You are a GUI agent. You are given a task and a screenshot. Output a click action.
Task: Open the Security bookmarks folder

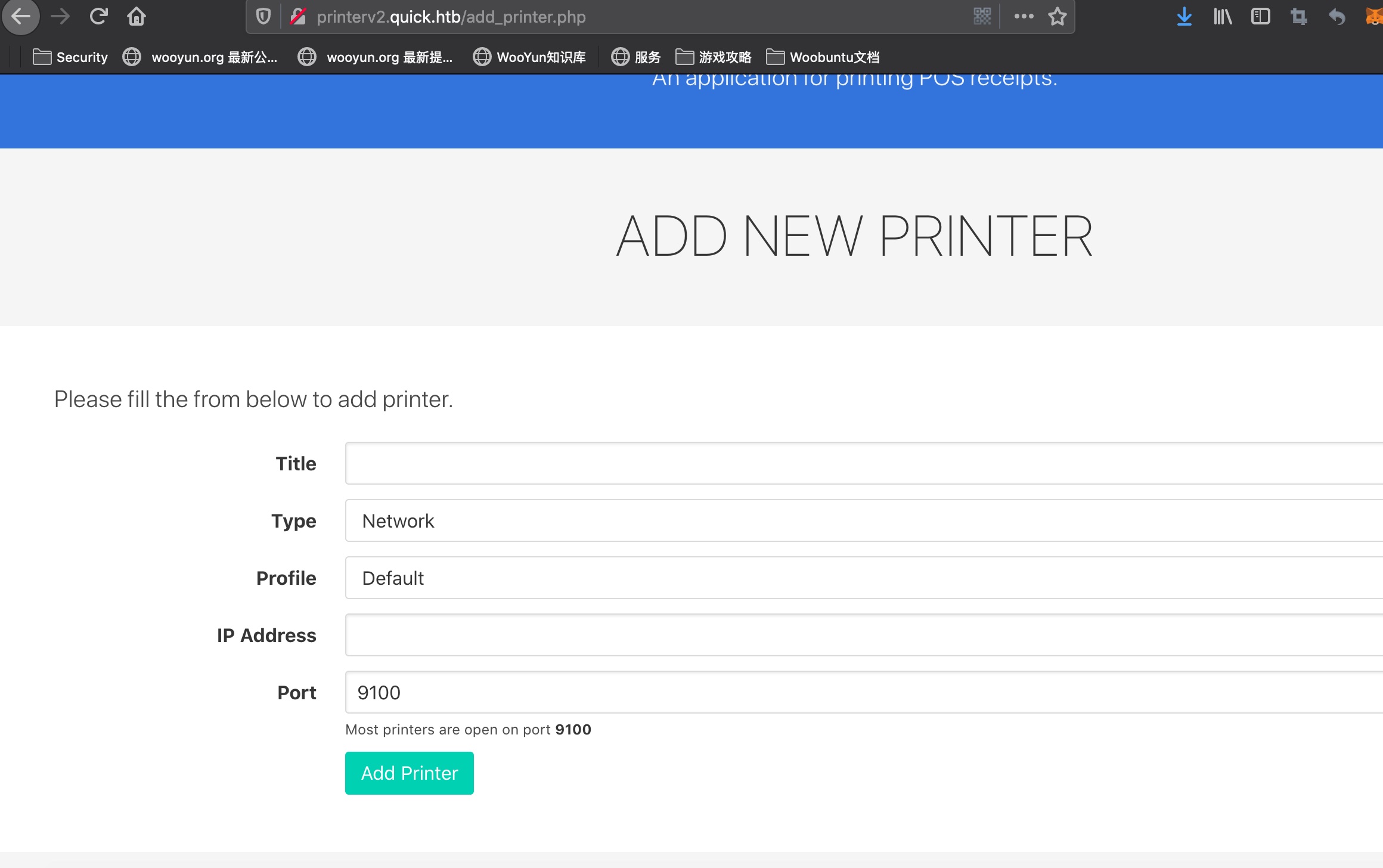point(70,57)
